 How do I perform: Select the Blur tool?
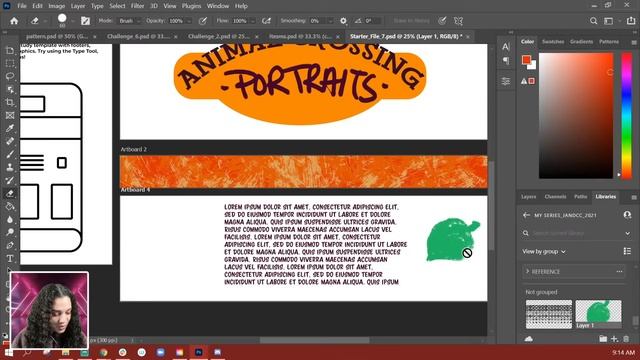10,219
